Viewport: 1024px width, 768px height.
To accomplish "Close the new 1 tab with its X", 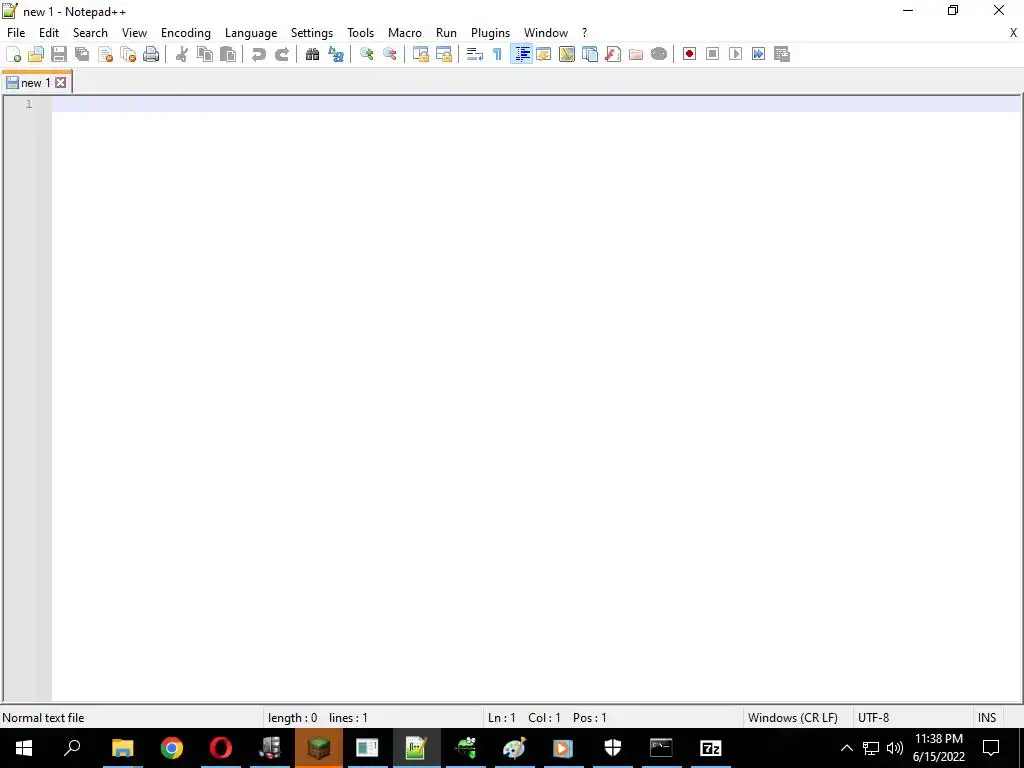I will 60,82.
